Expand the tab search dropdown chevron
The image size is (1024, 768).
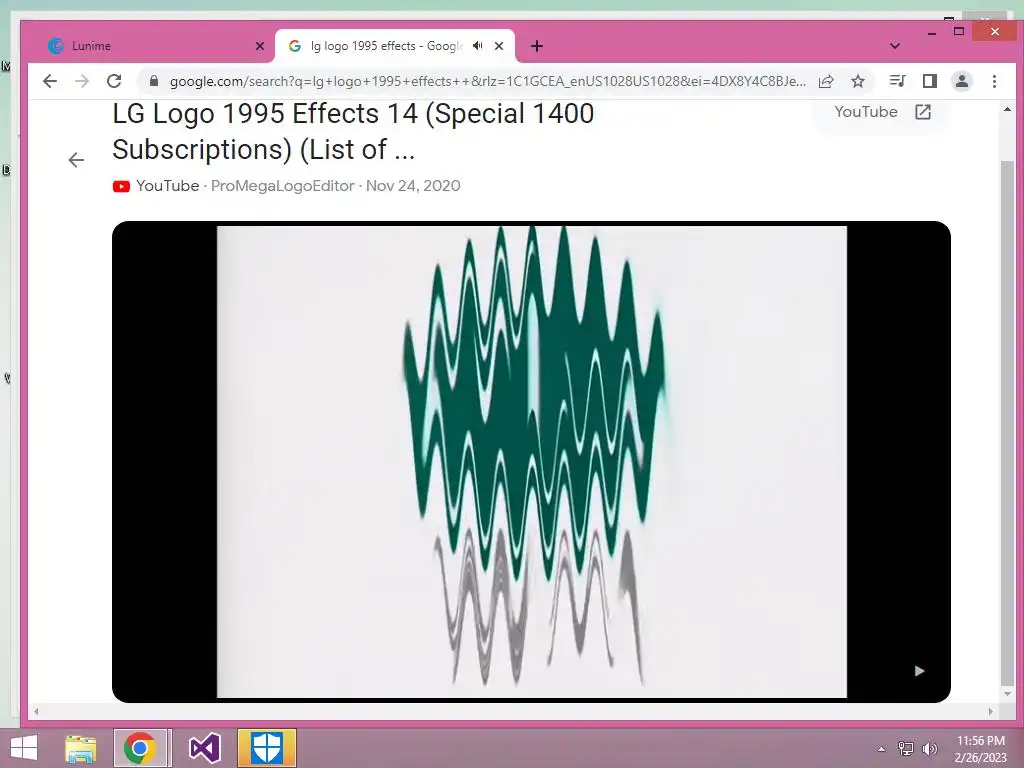(x=895, y=46)
